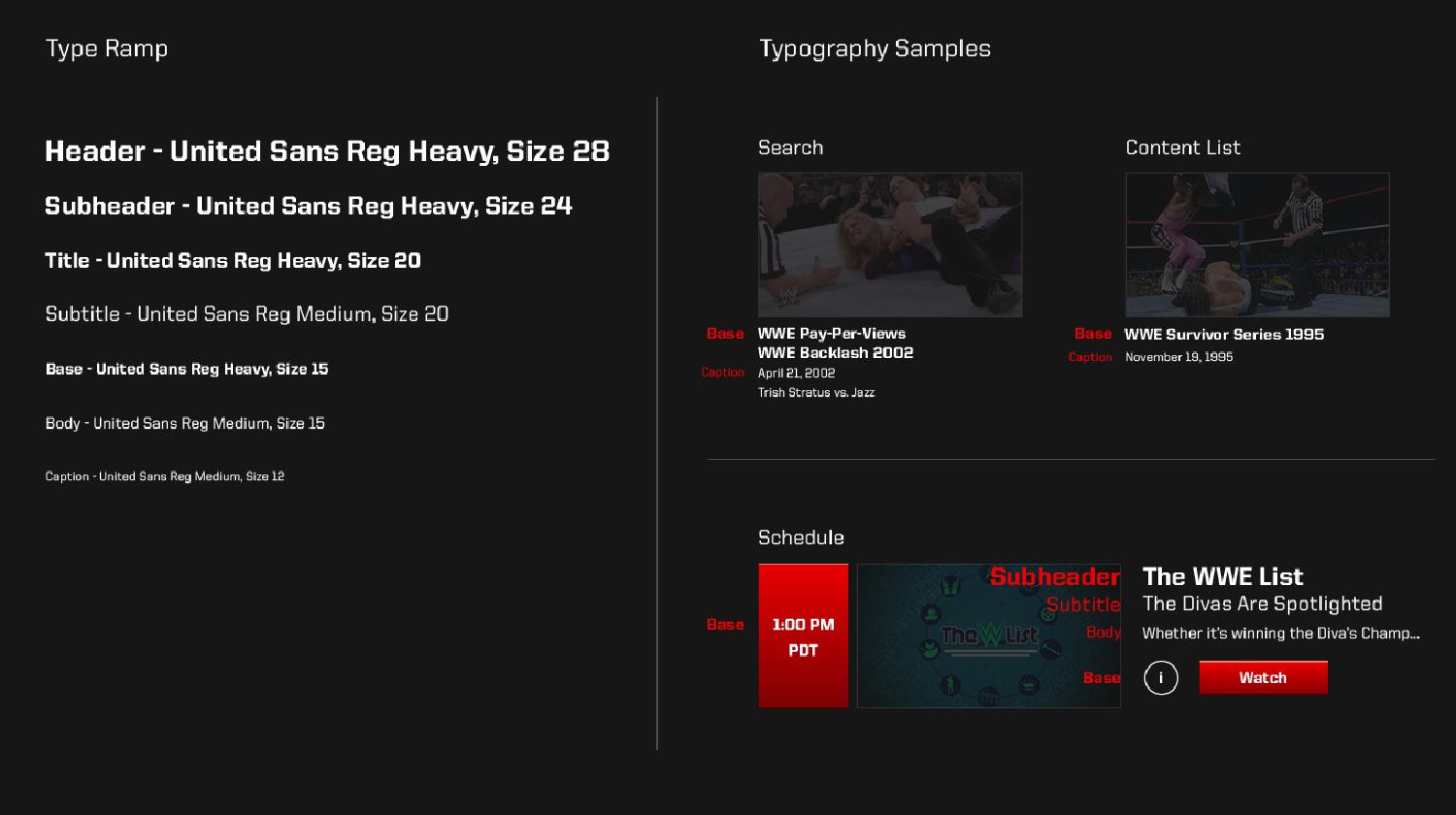
Task: Click the info icon next to Watch
Action: tap(1161, 677)
